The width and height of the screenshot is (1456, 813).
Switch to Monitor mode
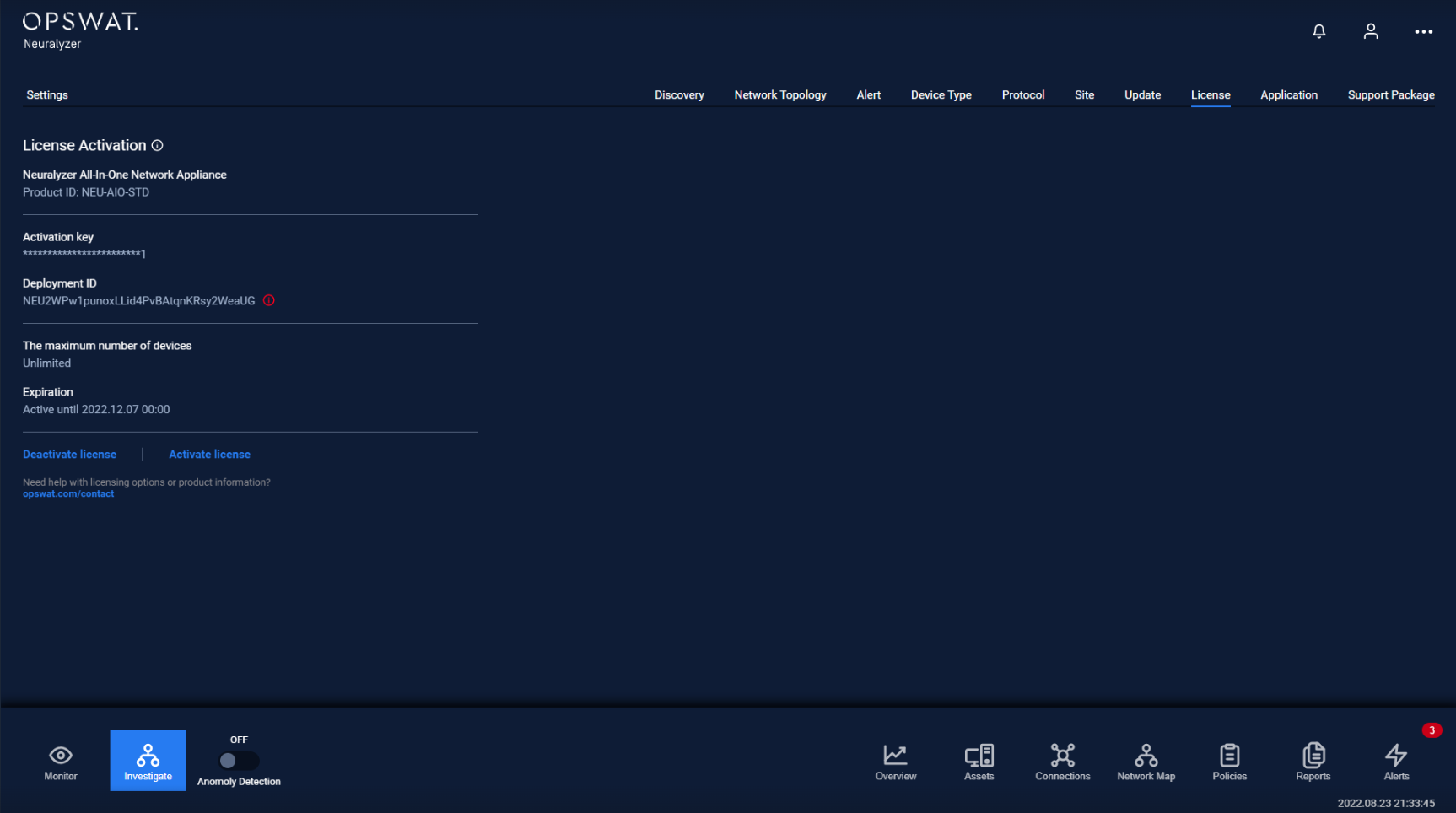(x=61, y=762)
